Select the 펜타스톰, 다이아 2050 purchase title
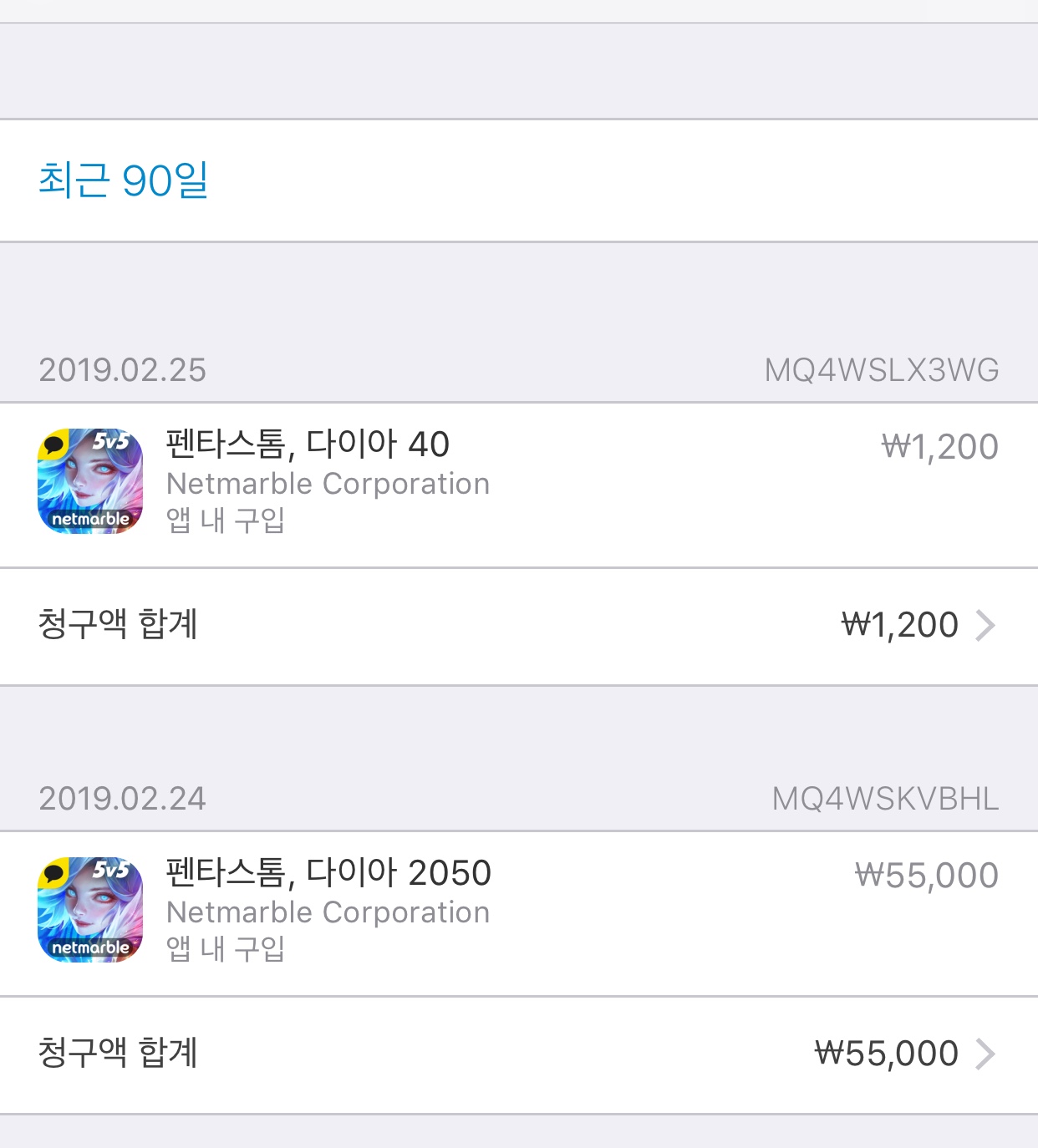This screenshot has width=1038, height=1148. click(x=328, y=873)
